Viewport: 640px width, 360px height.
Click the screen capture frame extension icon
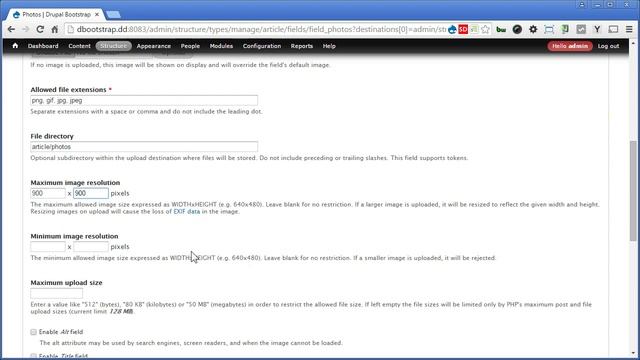point(549,29)
